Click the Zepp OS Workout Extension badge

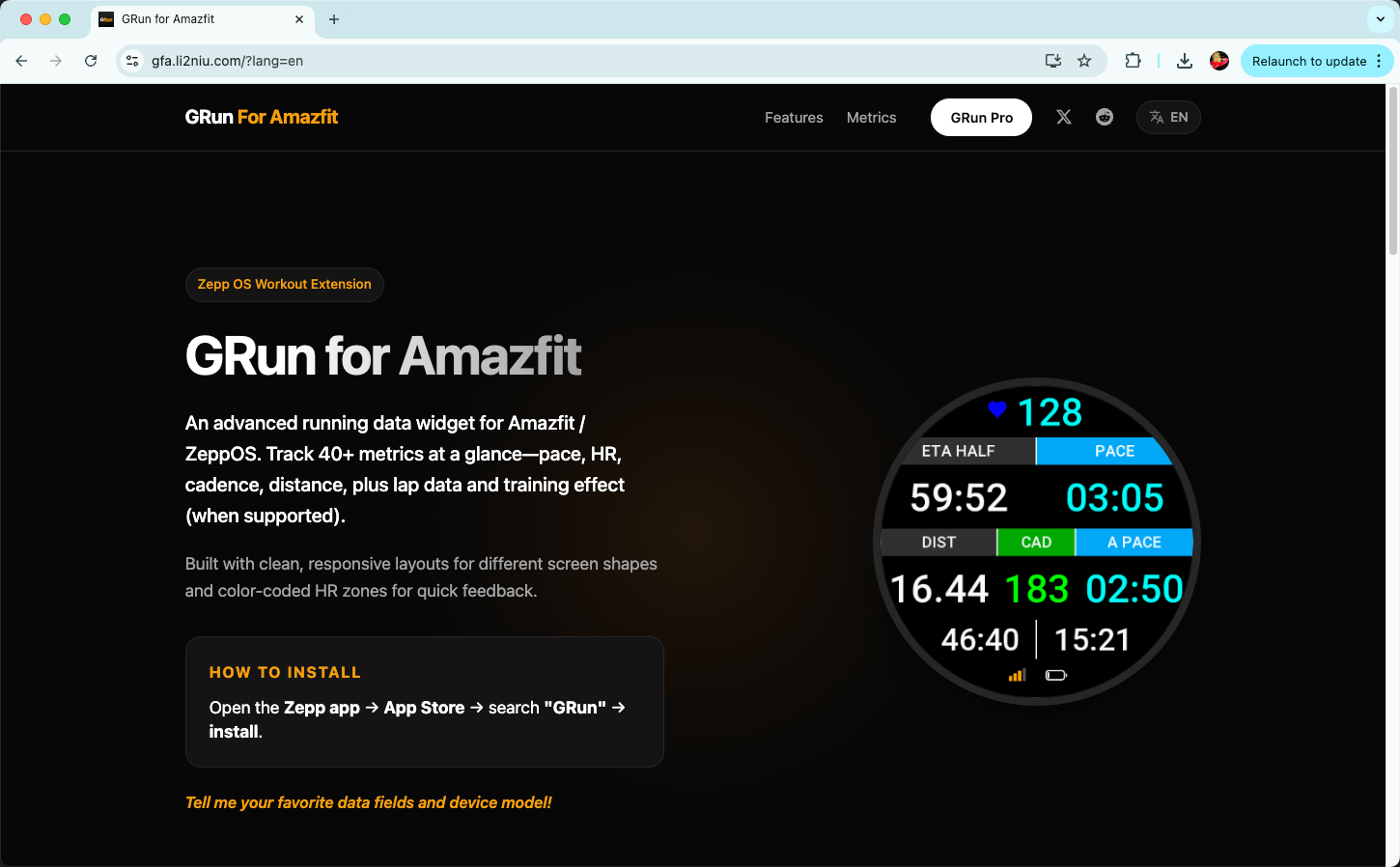click(x=285, y=285)
